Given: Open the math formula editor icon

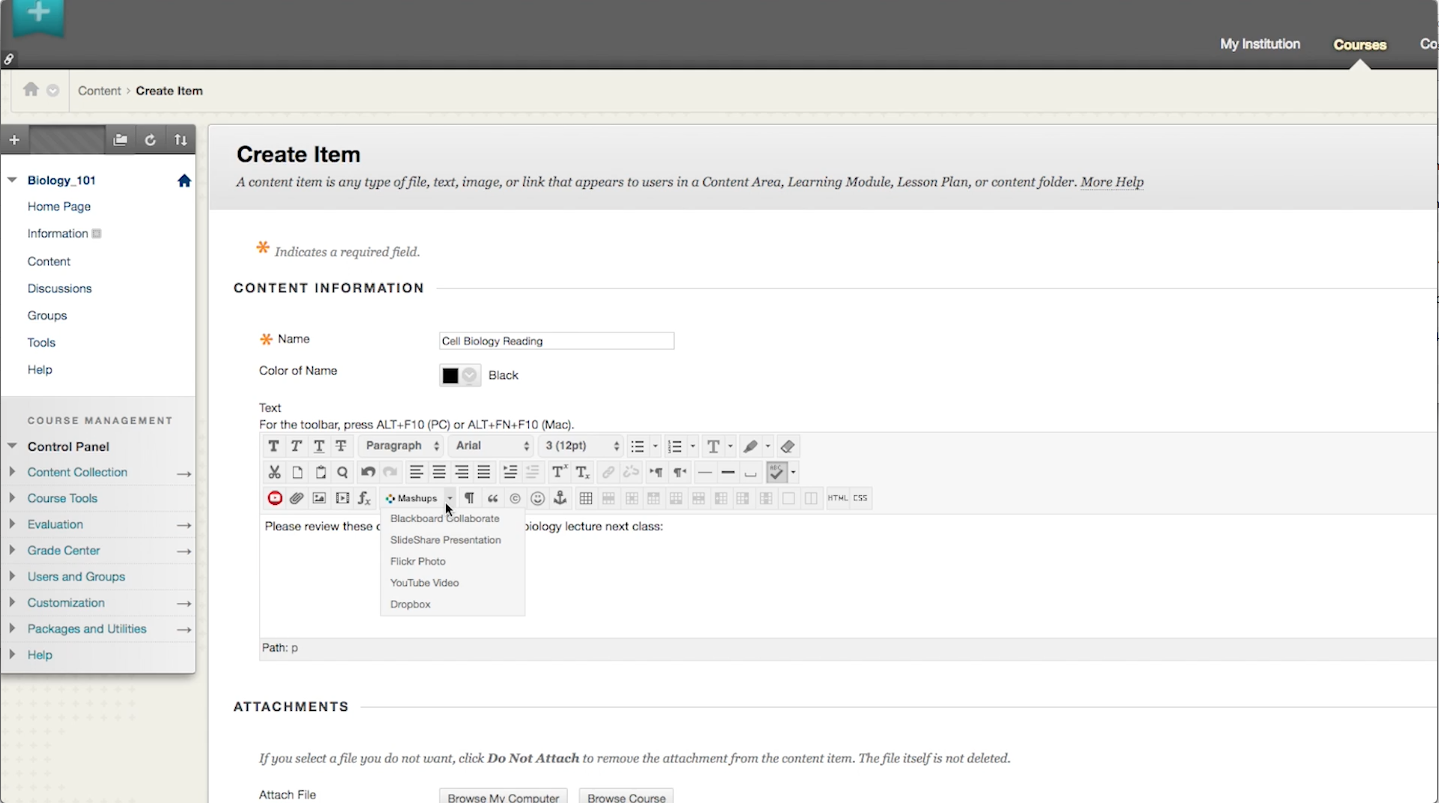Looking at the screenshot, I should pyautogui.click(x=365, y=498).
